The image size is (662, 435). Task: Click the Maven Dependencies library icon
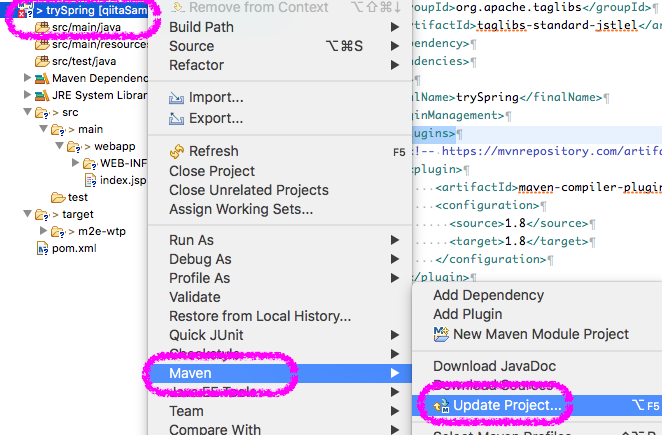42,78
